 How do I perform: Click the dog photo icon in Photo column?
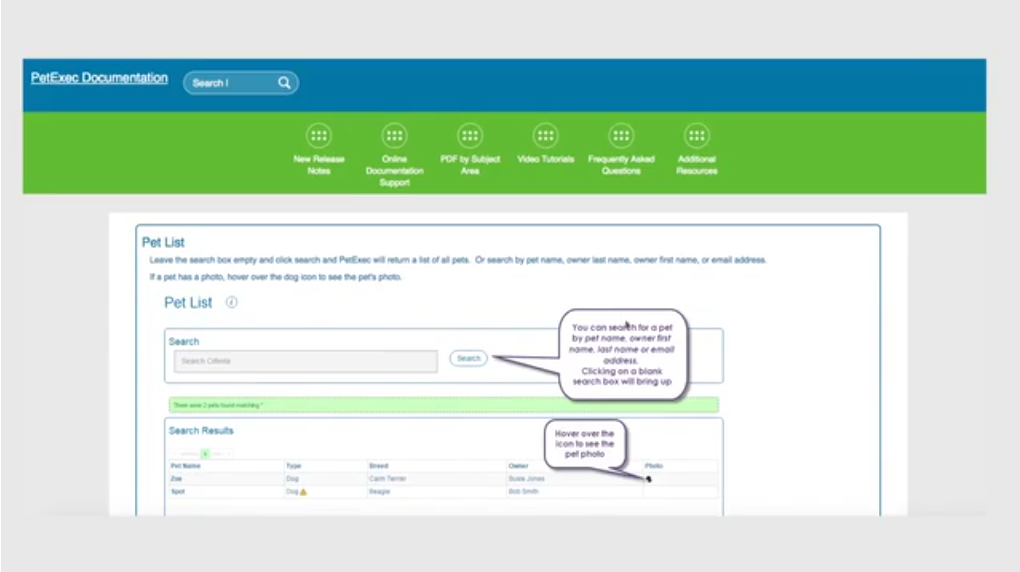tap(649, 479)
